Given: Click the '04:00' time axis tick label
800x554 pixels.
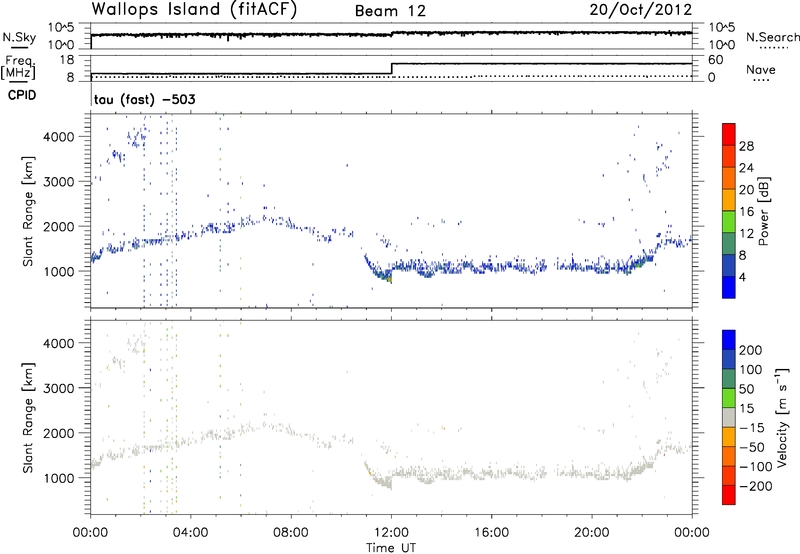Looking at the screenshot, I should point(190,533).
